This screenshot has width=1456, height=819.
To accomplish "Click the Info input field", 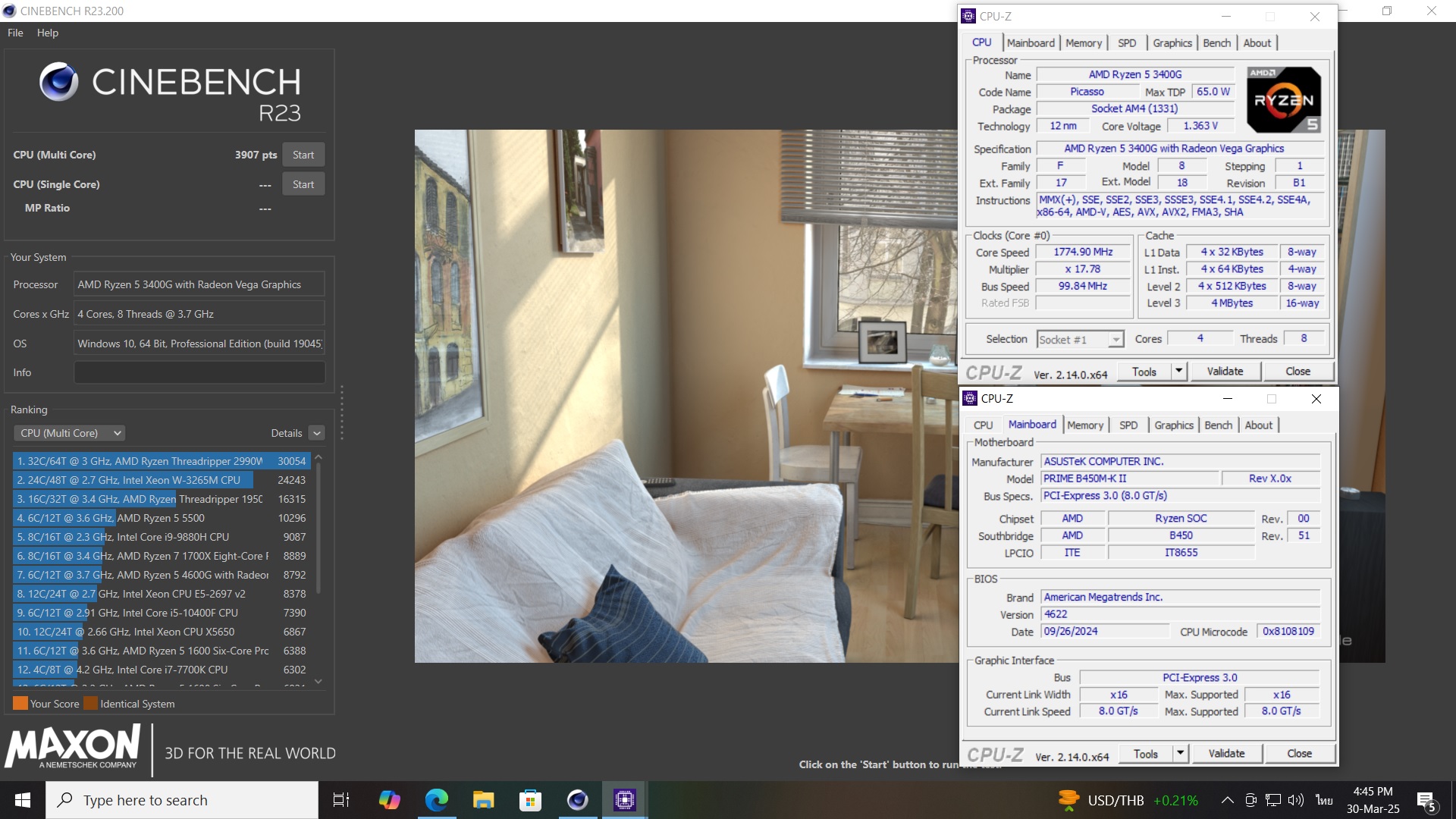I will 199,372.
